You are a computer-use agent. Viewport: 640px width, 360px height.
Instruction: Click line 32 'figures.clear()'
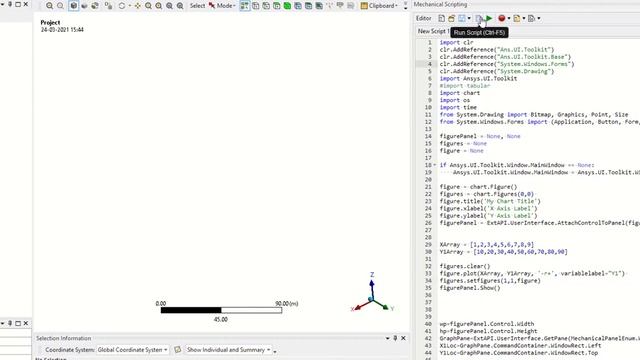465,267
